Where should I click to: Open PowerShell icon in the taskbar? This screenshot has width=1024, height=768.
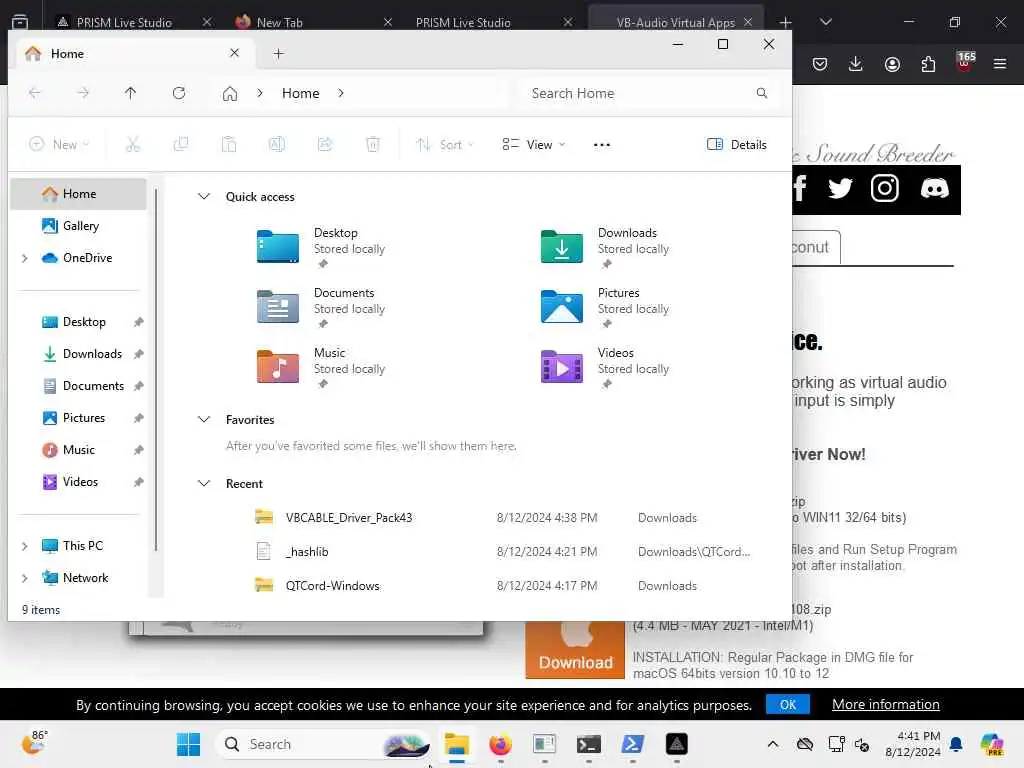click(633, 744)
